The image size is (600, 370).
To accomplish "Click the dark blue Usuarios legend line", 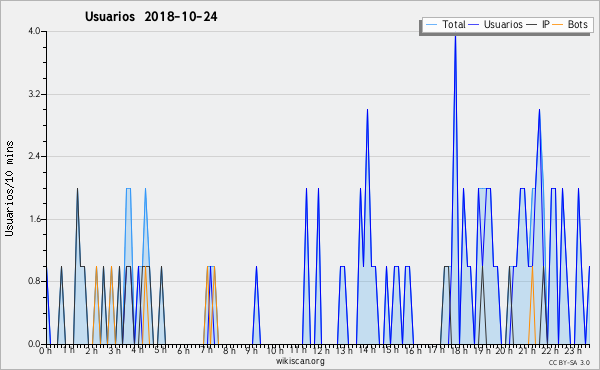I will [x=474, y=25].
